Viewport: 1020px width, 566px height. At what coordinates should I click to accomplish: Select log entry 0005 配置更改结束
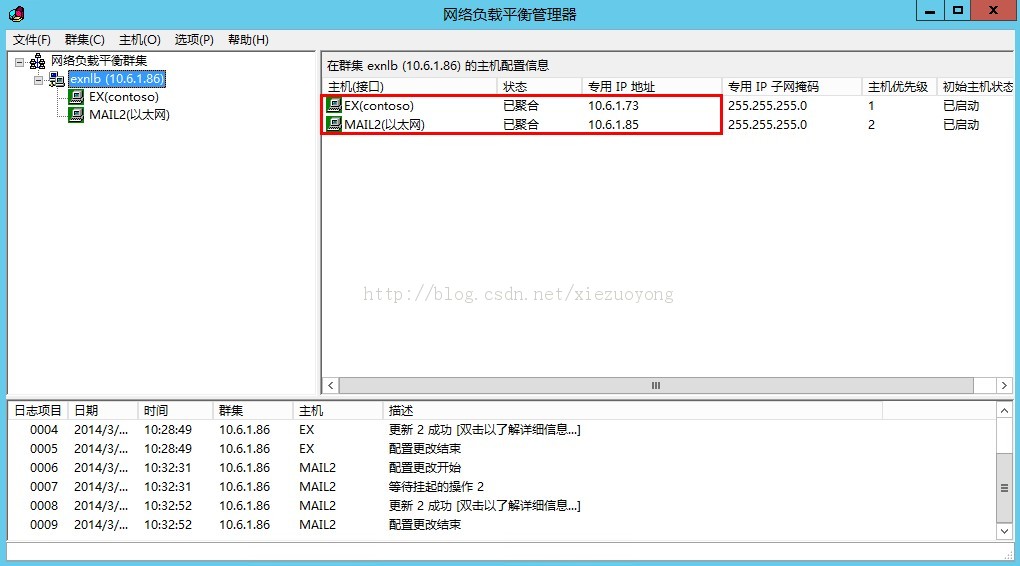tap(501, 448)
